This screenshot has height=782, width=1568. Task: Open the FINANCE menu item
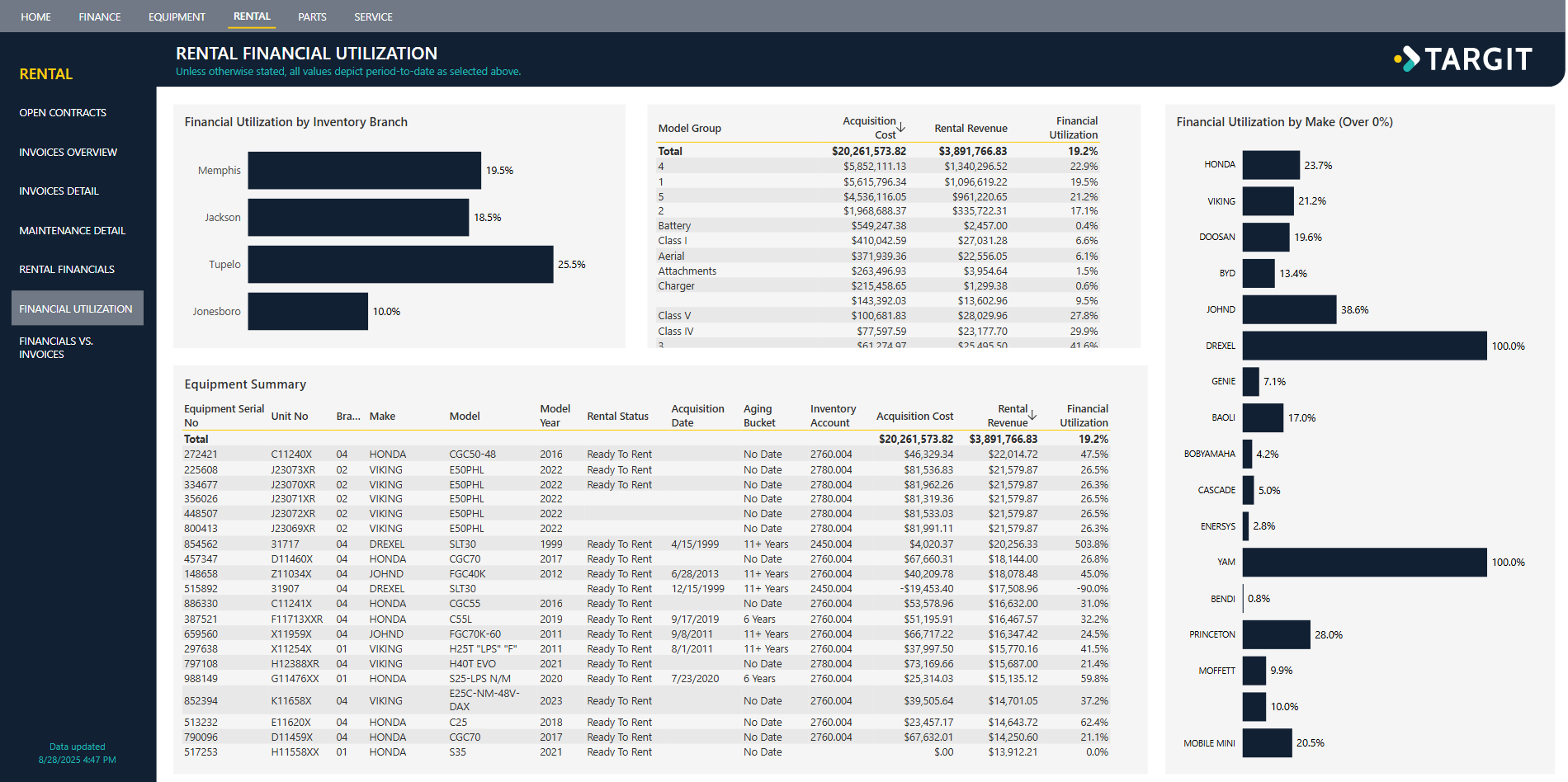pos(99,16)
